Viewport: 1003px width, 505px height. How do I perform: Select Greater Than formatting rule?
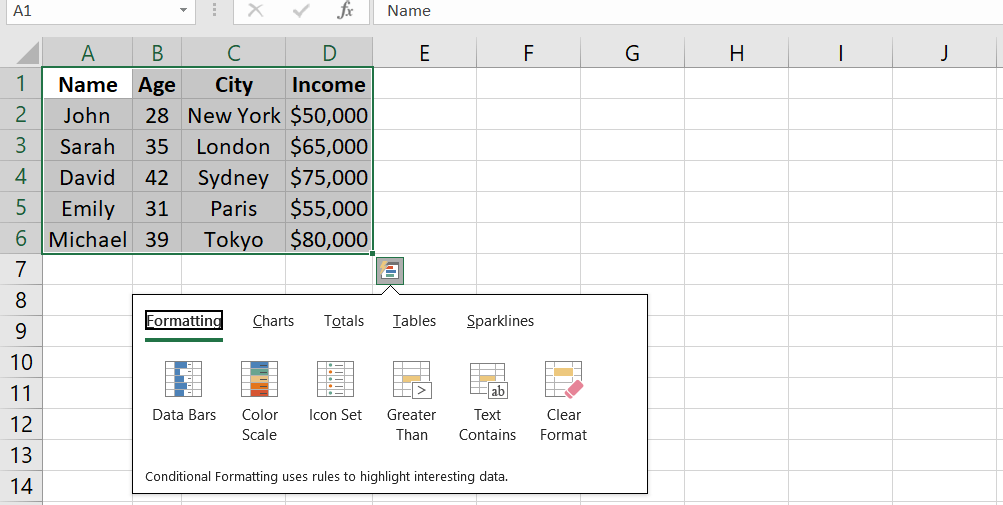point(411,381)
